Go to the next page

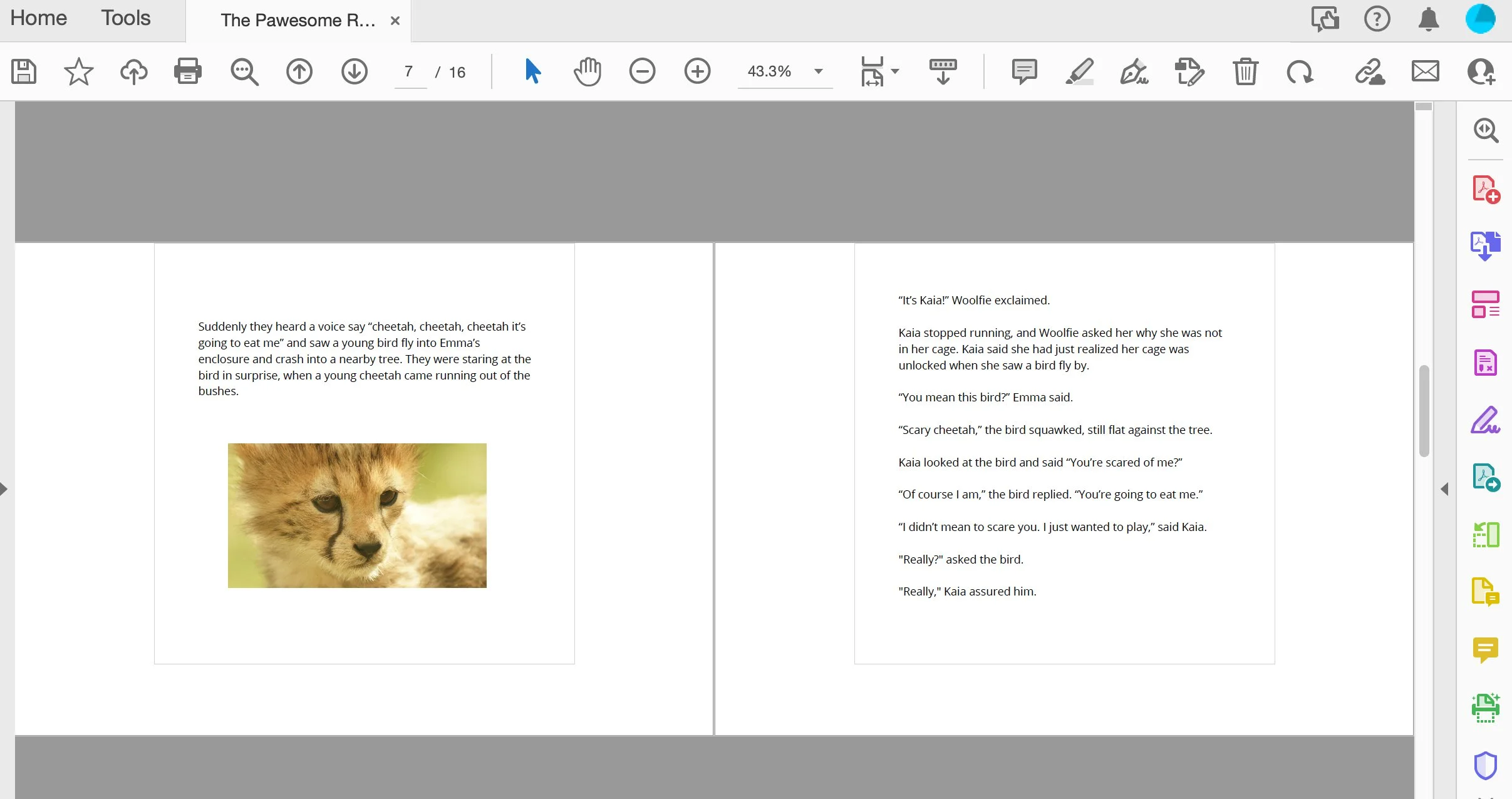pos(354,71)
